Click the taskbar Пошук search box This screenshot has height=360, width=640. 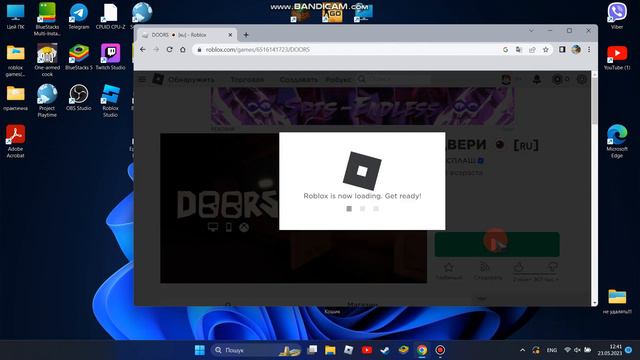pyautogui.click(x=256, y=350)
